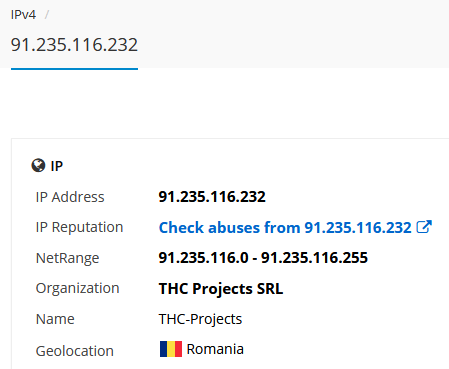Click the Name label
This screenshot has width=449, height=369.
pos(55,319)
